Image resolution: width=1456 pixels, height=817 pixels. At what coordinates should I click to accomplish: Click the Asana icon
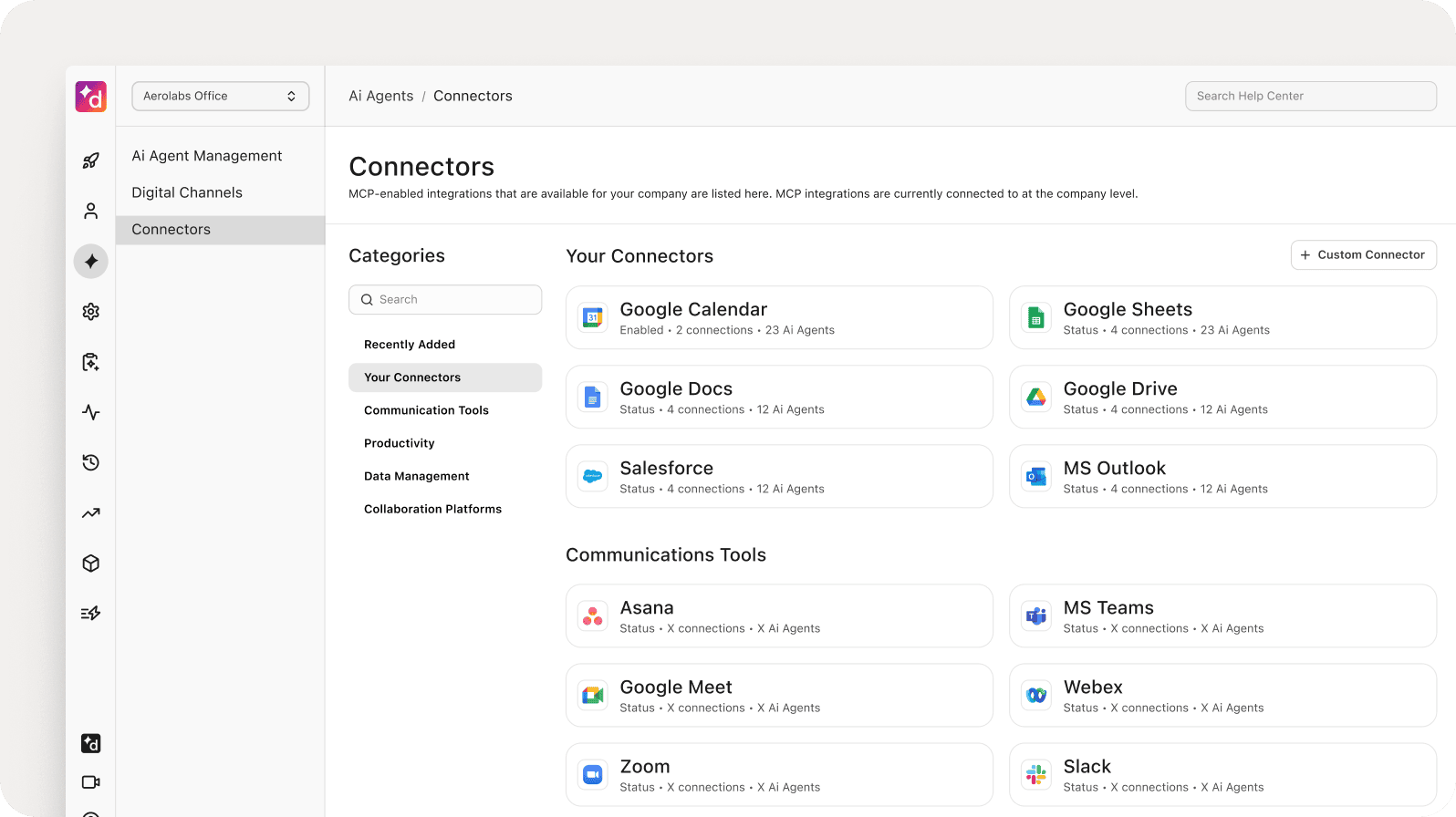coord(593,616)
